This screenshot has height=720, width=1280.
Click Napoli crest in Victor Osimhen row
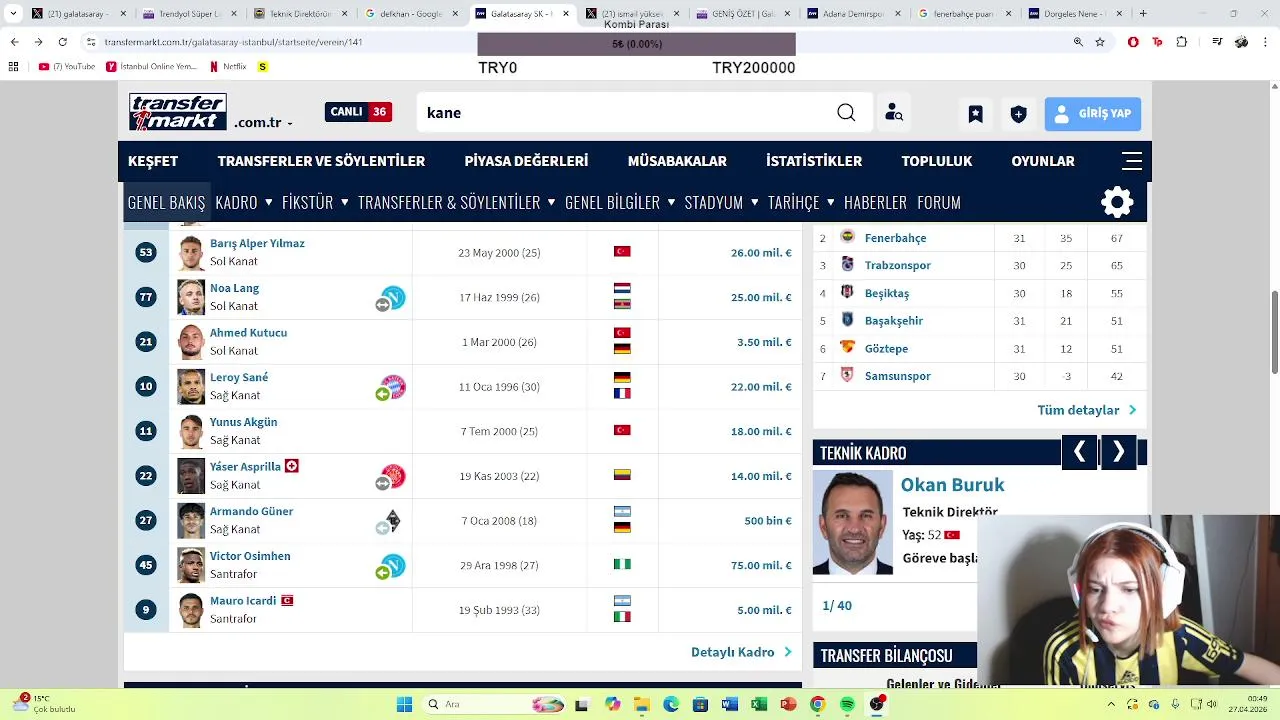click(x=394, y=565)
